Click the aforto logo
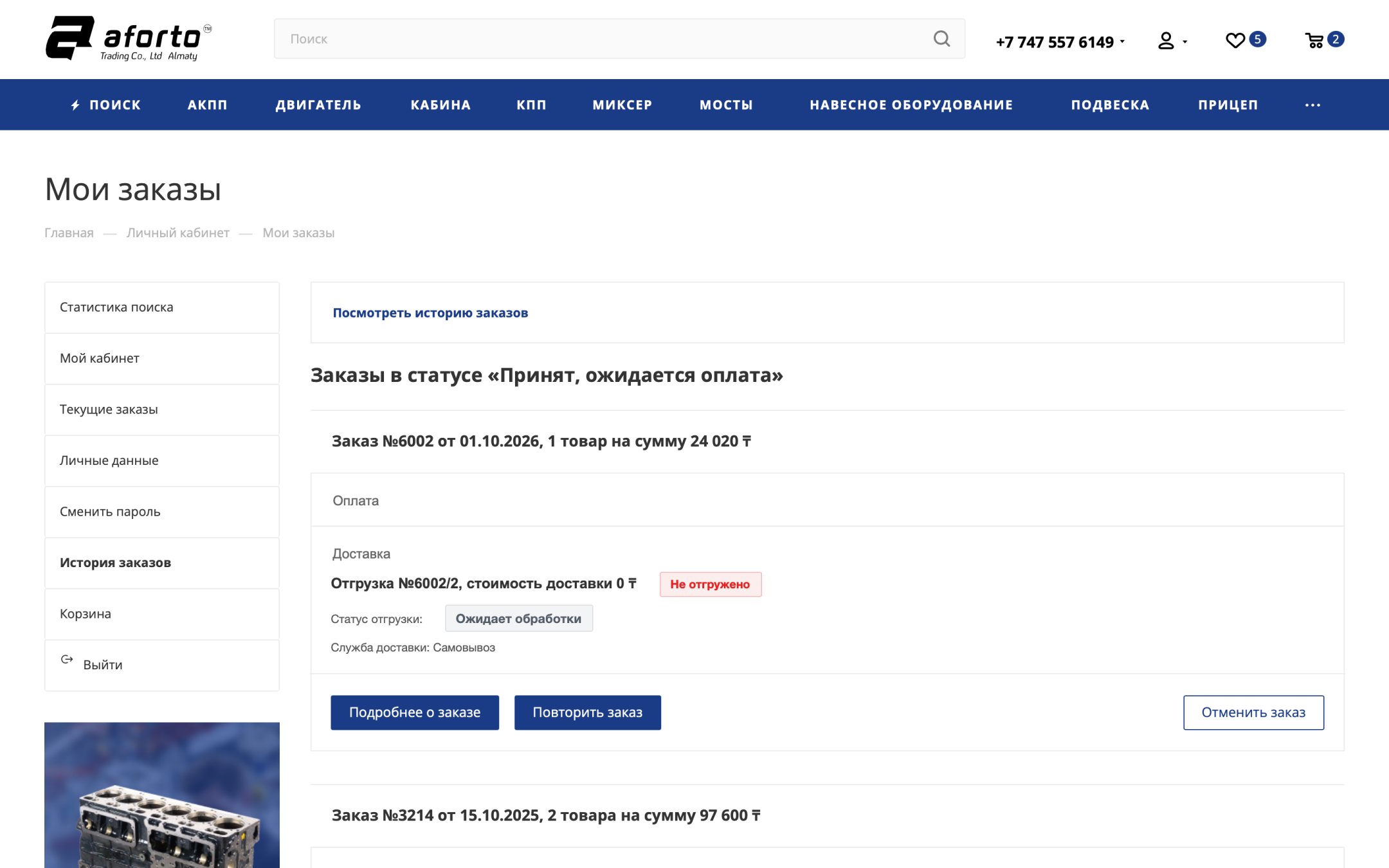Viewport: 1389px width, 868px height. 128,39
